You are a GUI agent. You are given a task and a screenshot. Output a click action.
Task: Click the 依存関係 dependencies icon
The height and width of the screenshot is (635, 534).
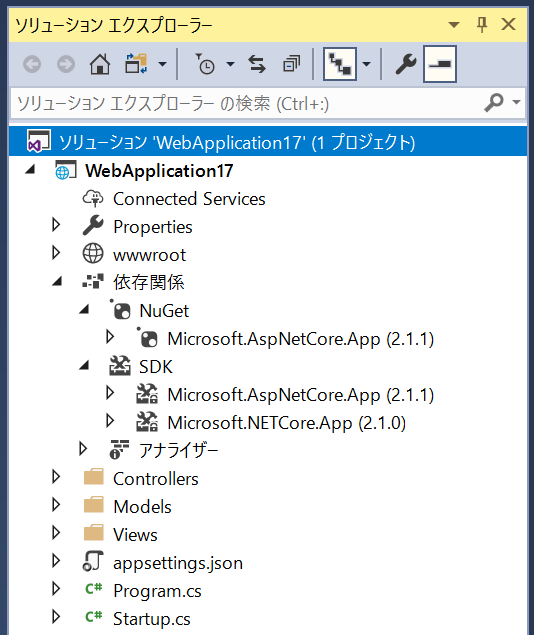click(x=93, y=281)
